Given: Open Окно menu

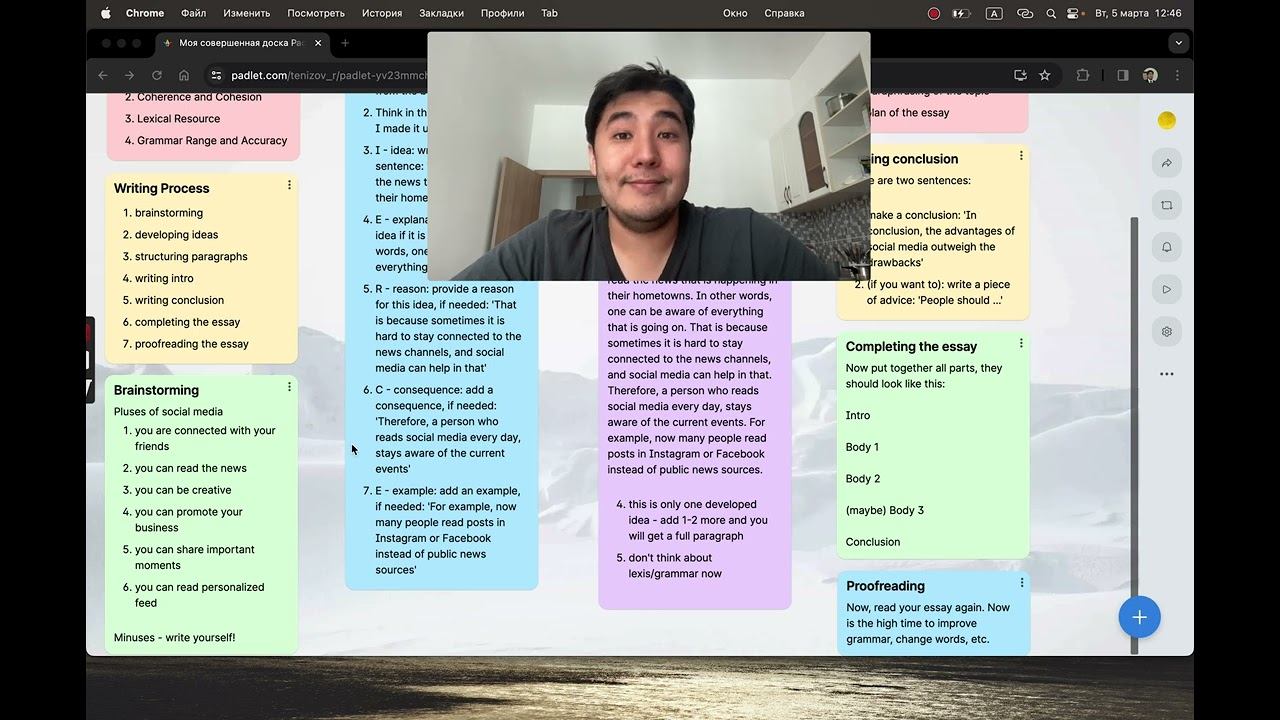Looking at the screenshot, I should (x=735, y=13).
